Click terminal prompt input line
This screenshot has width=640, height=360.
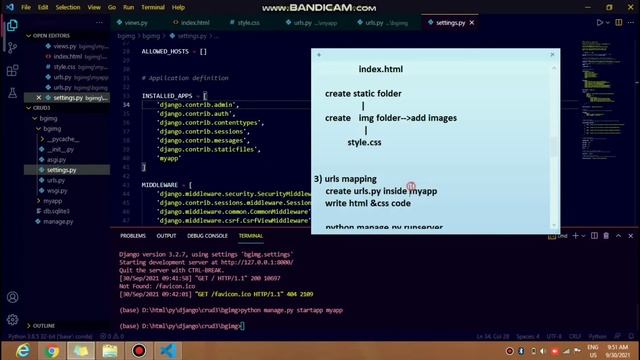pos(181,326)
